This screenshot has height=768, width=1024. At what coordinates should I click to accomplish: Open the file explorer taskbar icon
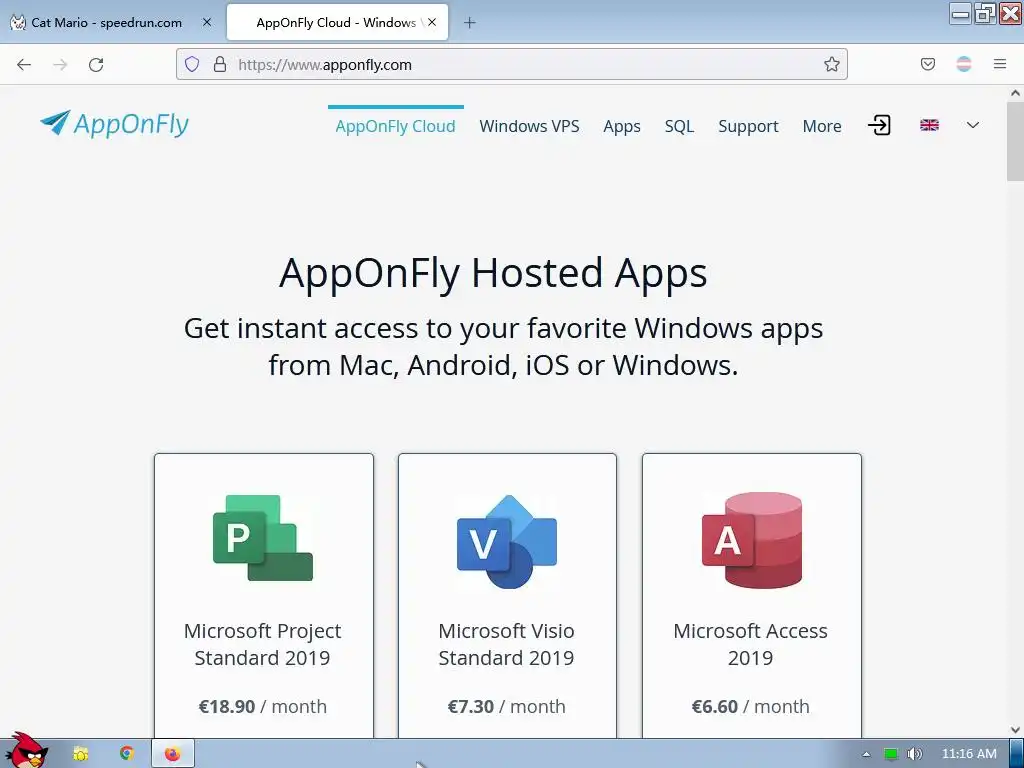click(x=80, y=754)
